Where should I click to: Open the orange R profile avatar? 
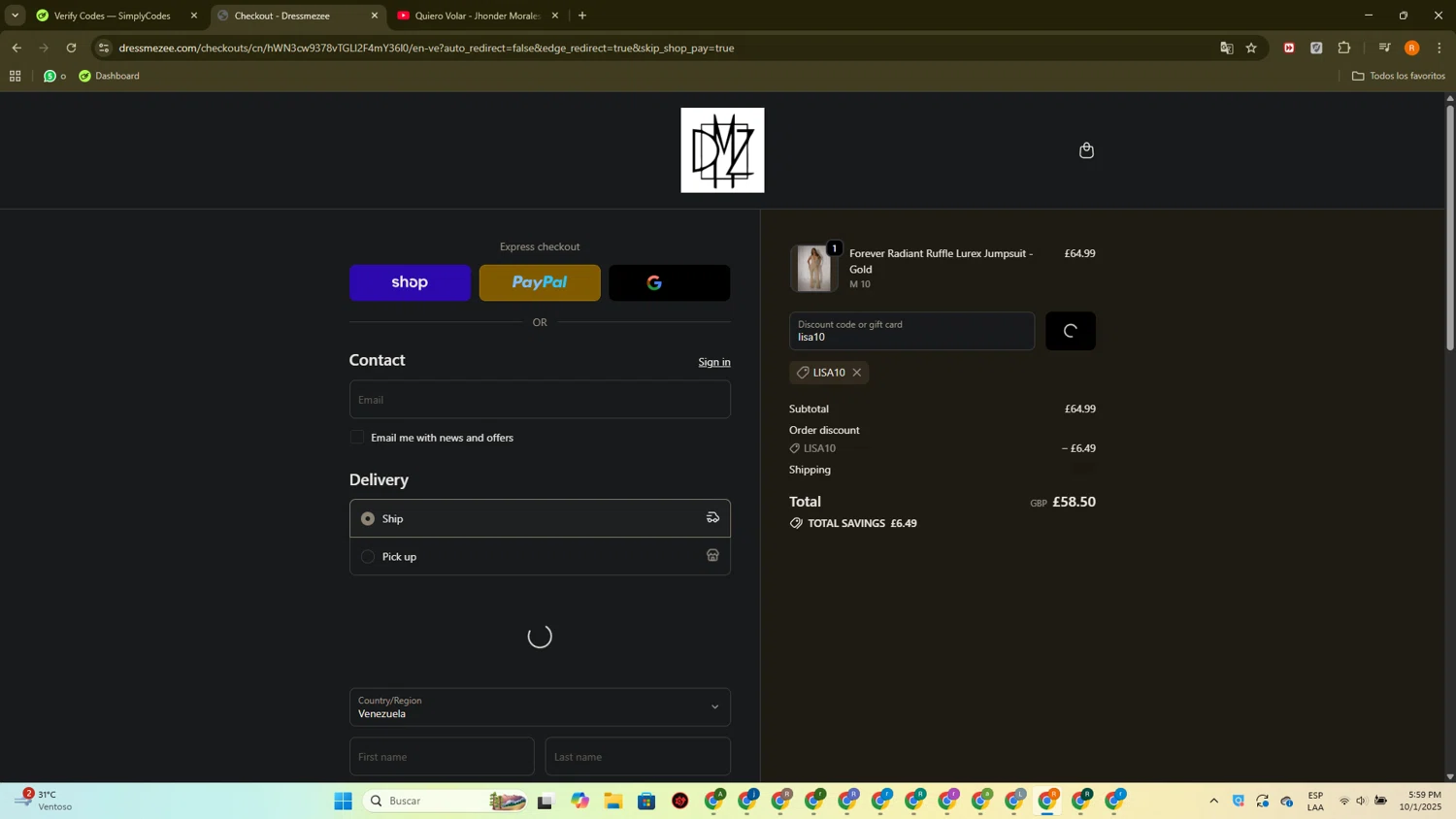point(1412,48)
